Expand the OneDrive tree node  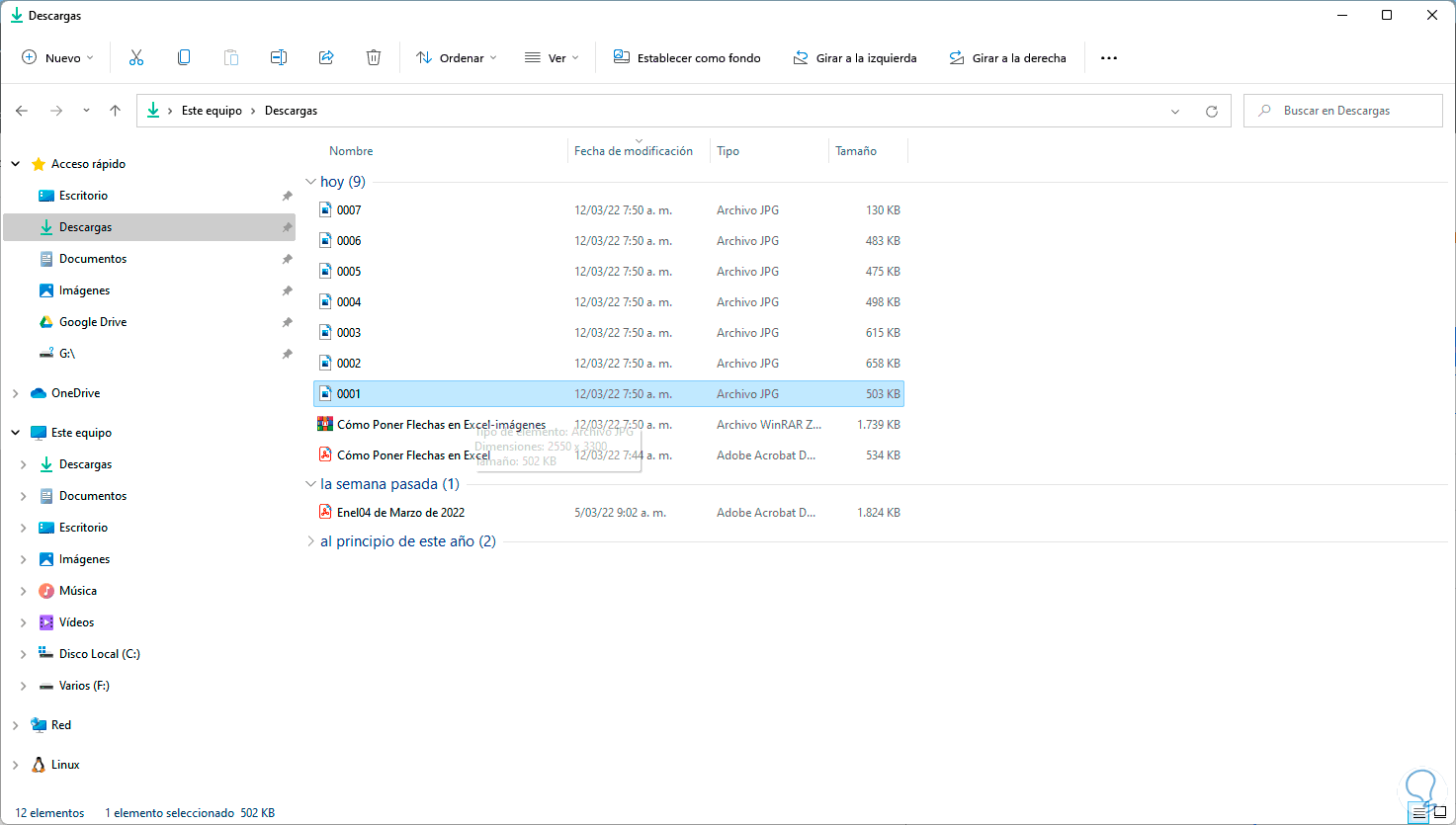pyautogui.click(x=16, y=393)
